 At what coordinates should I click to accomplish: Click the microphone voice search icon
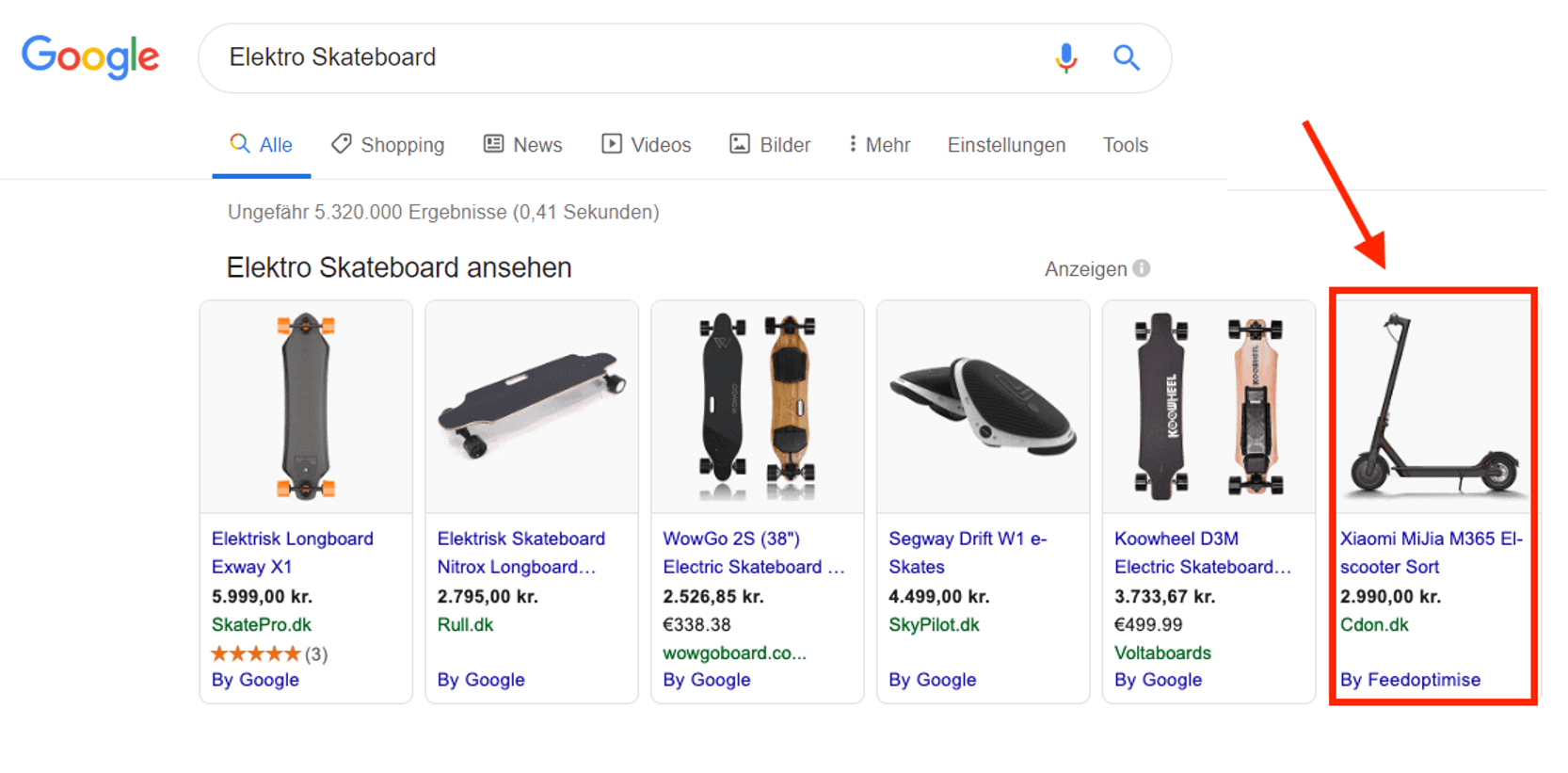click(1065, 58)
